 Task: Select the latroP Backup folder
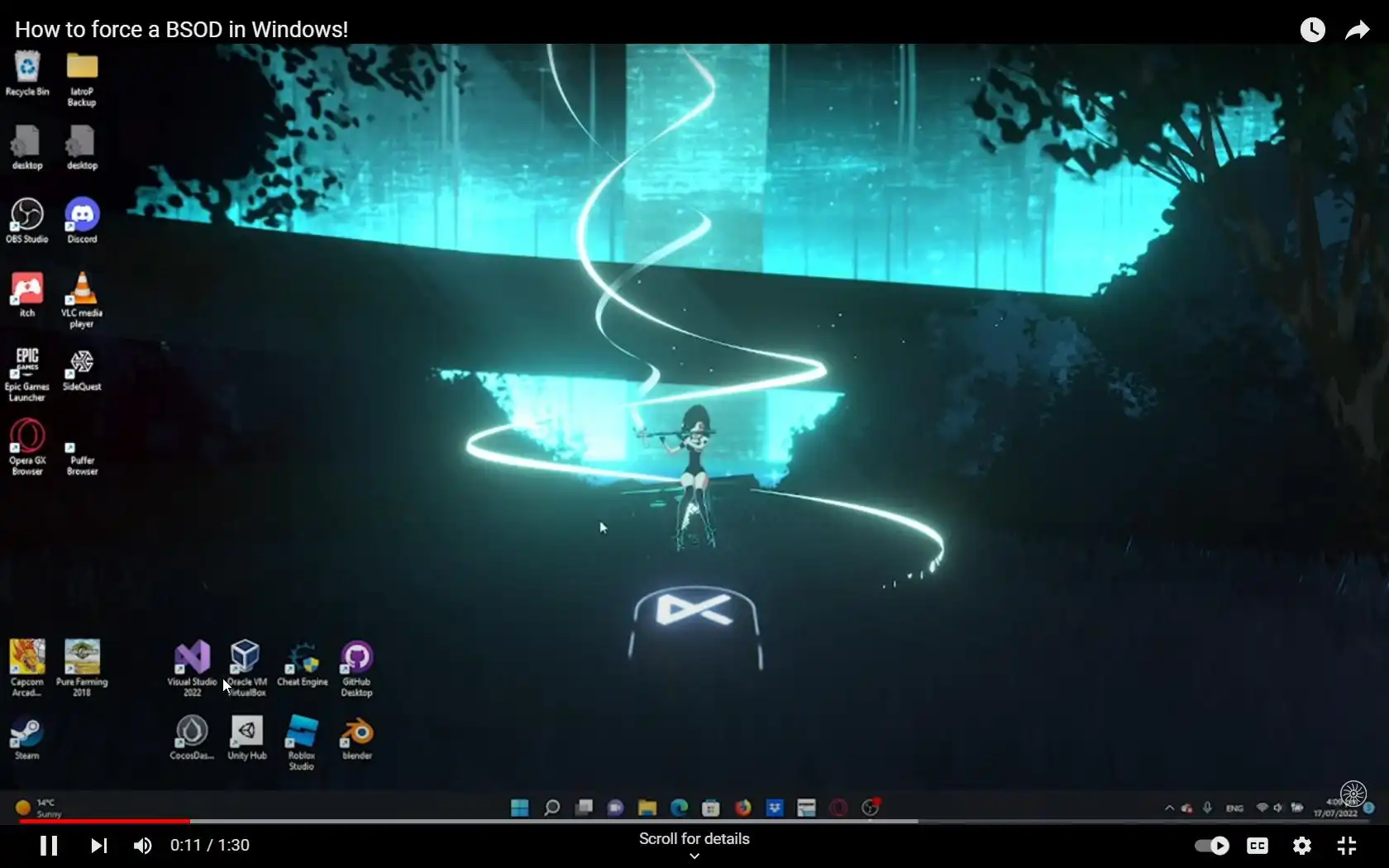(82, 79)
